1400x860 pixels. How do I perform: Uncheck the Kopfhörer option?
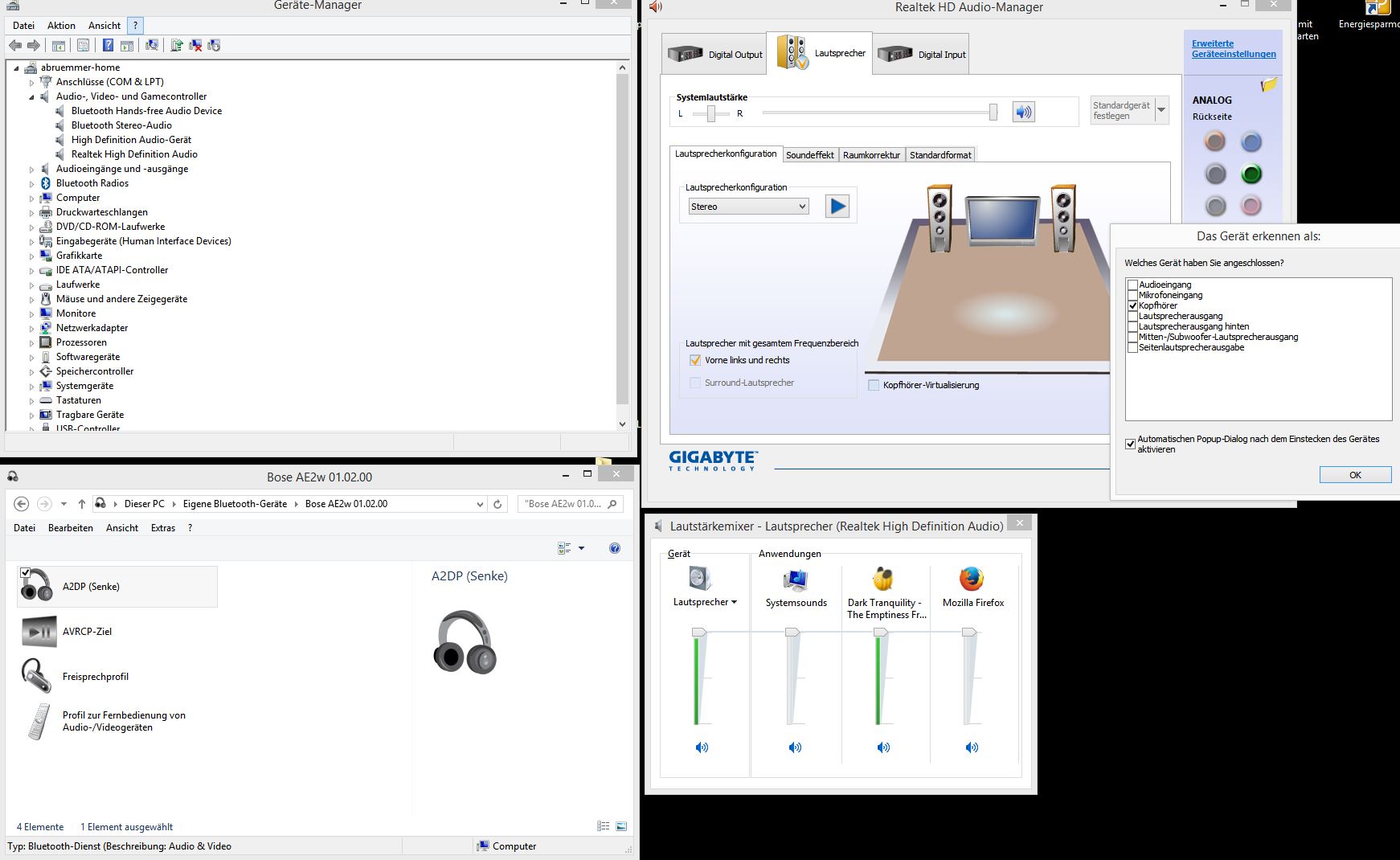tap(1132, 305)
